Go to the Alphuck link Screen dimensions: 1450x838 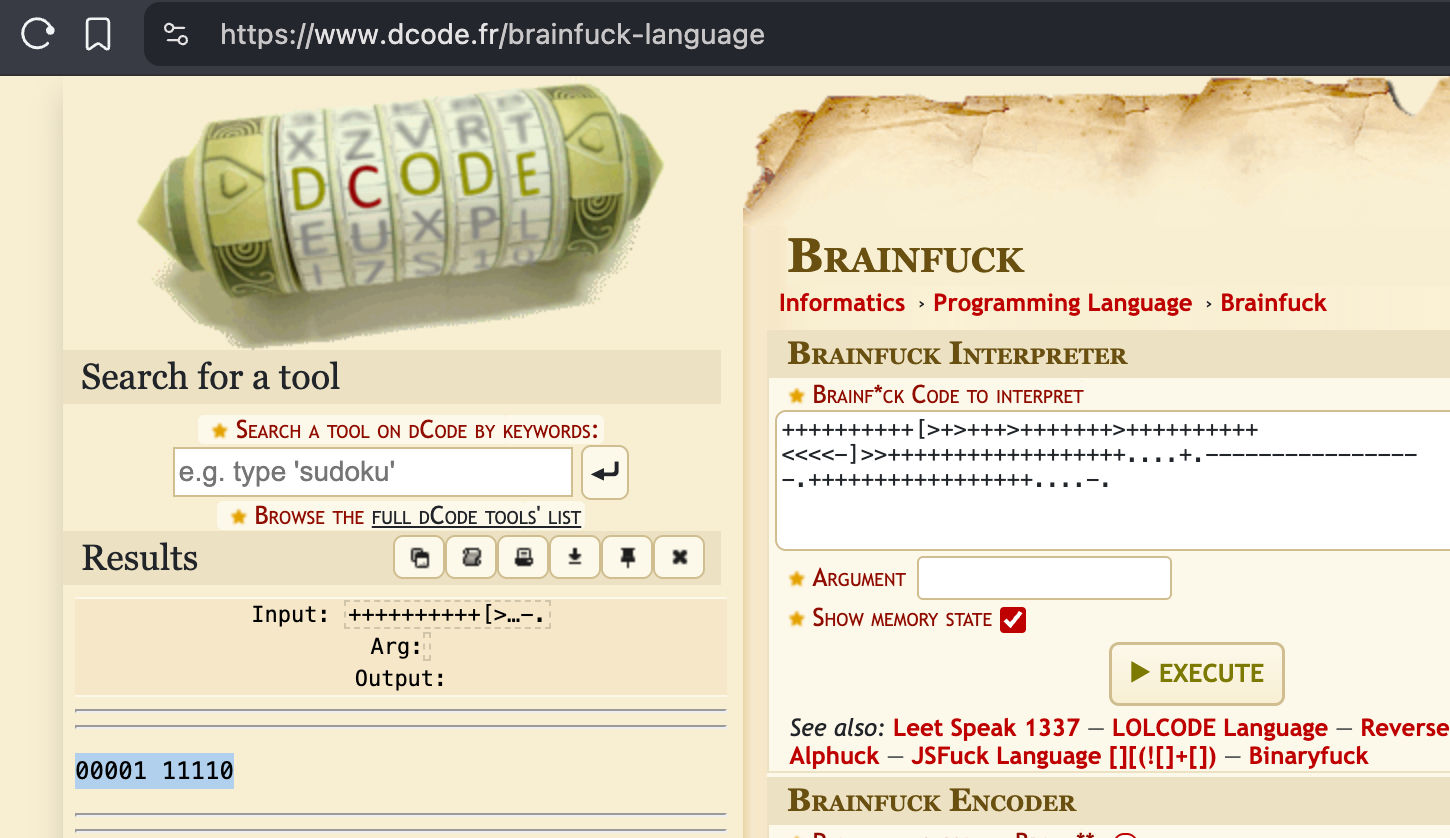834,756
